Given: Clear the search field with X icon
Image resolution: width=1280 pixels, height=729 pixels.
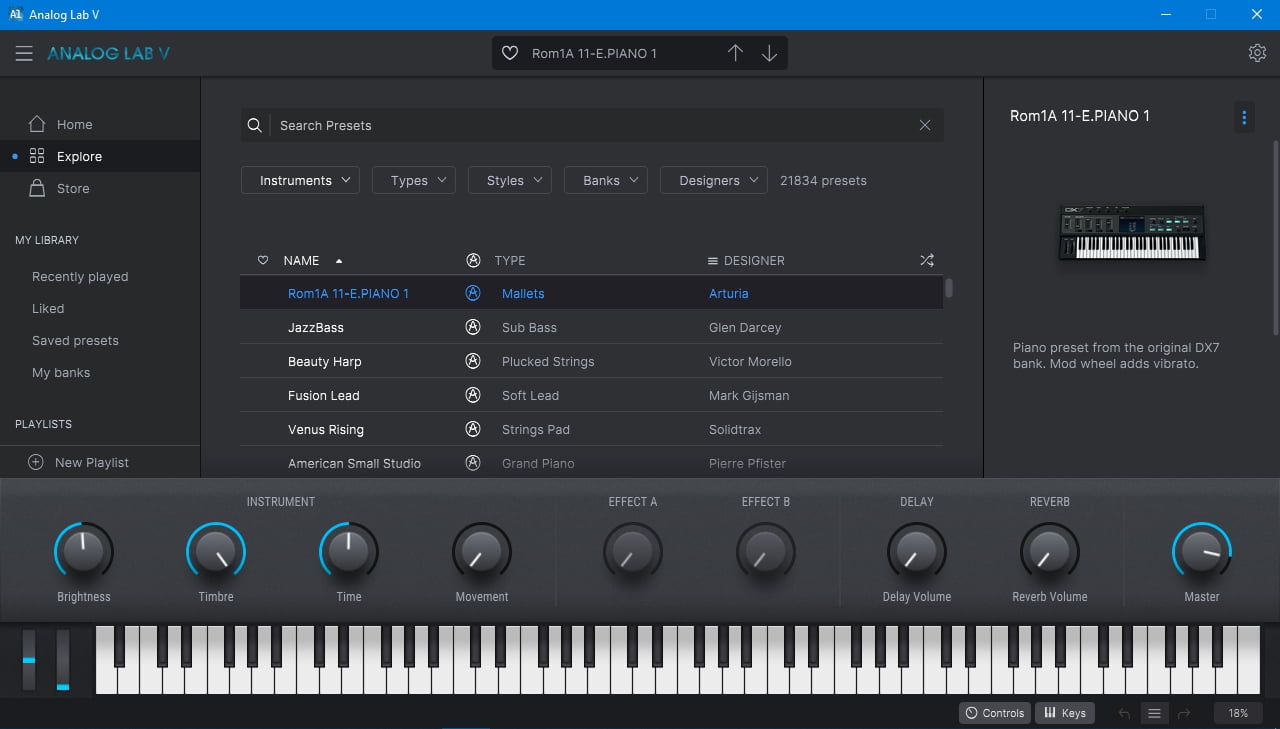Looking at the screenshot, I should click(925, 125).
